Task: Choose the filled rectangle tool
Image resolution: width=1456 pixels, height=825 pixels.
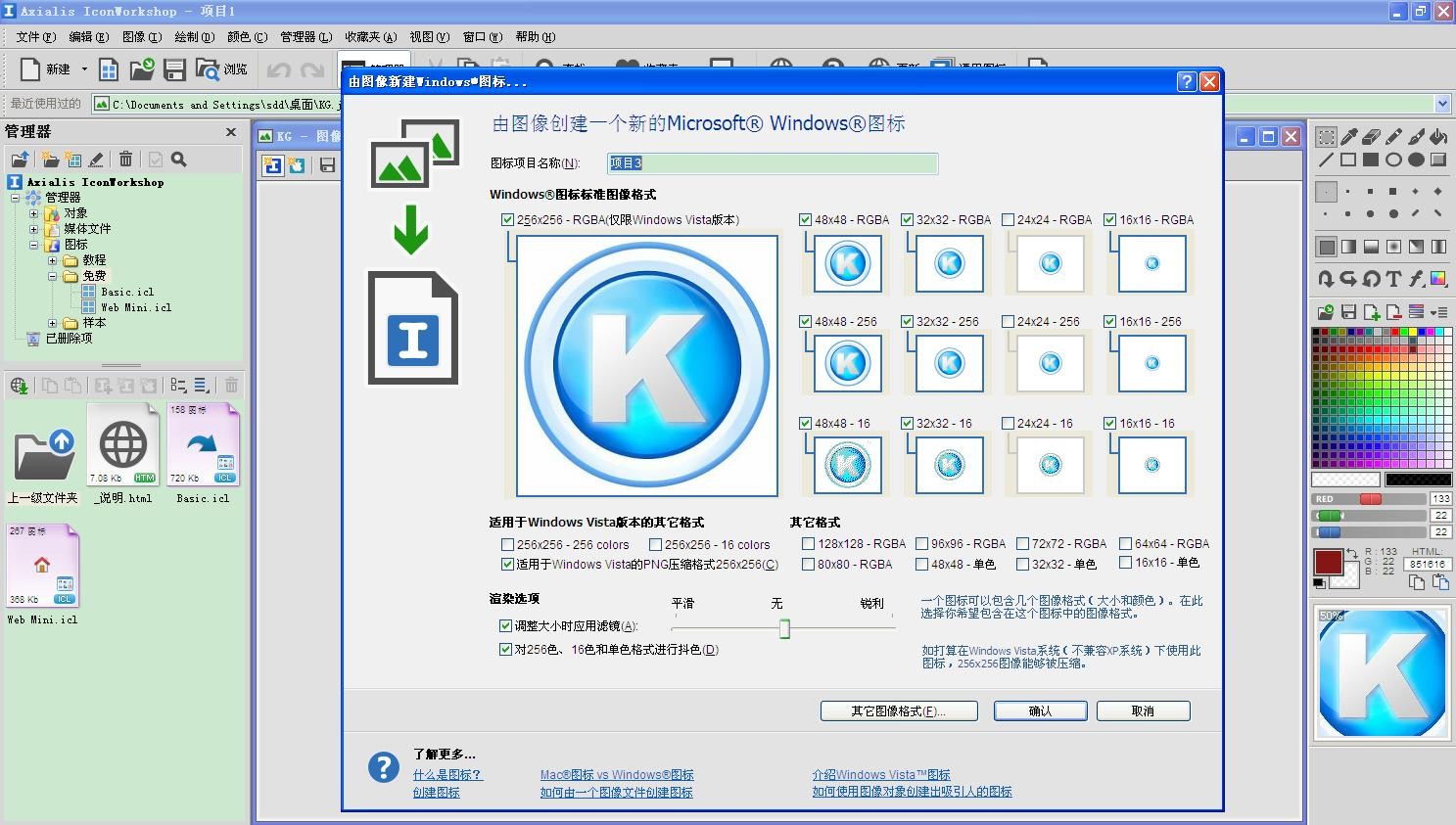Action: click(x=1371, y=160)
